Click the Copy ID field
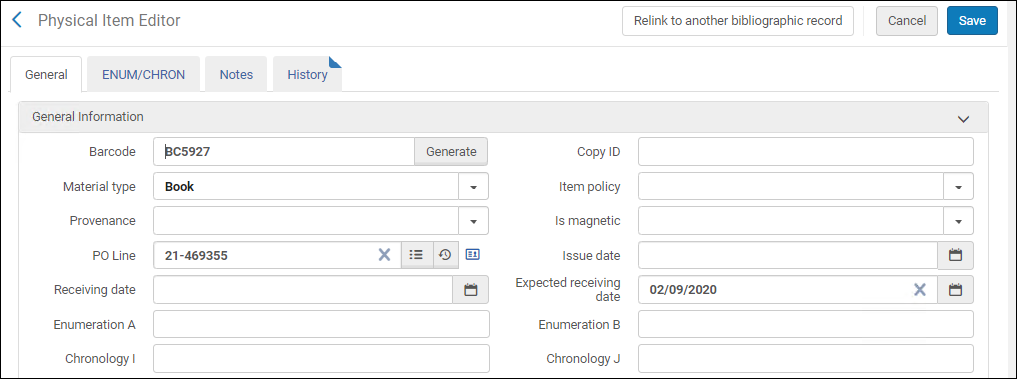 point(806,152)
